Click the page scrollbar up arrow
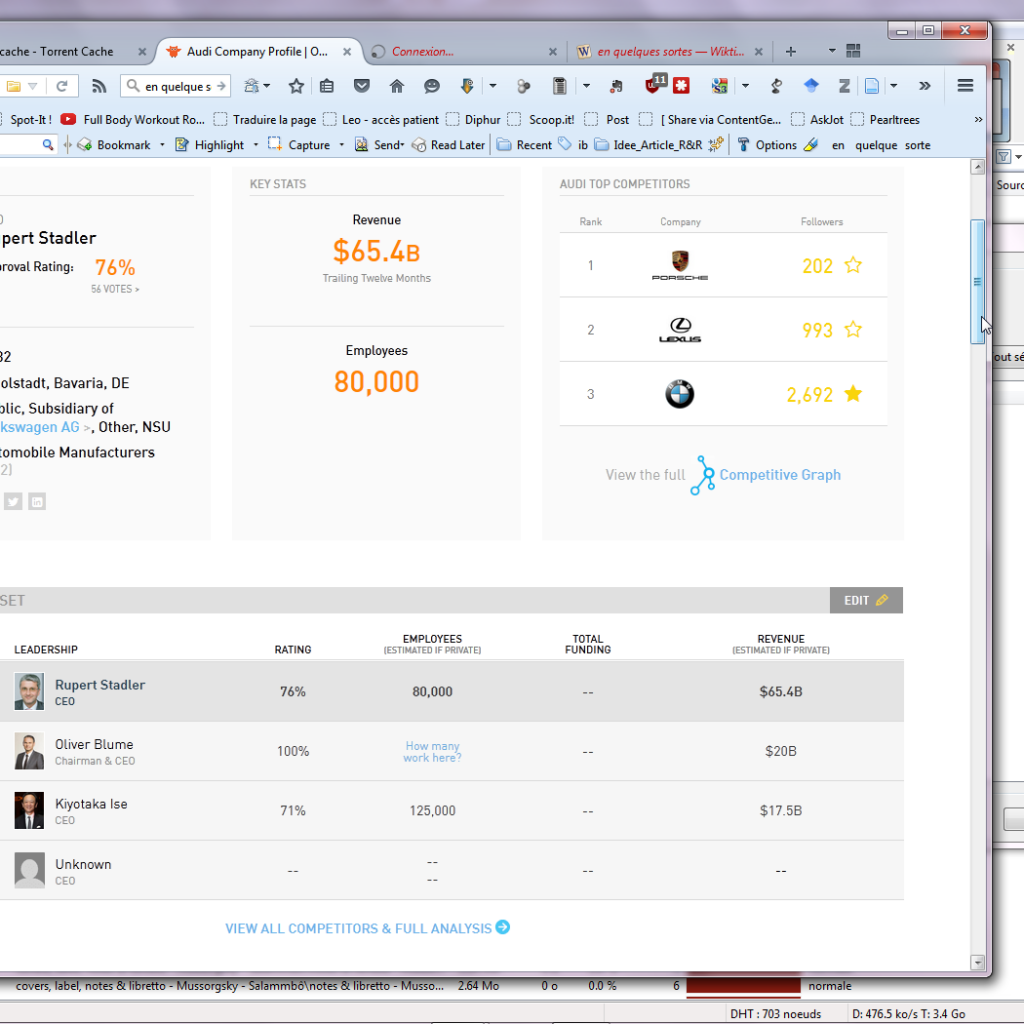This screenshot has height=1024, width=1024. click(978, 167)
